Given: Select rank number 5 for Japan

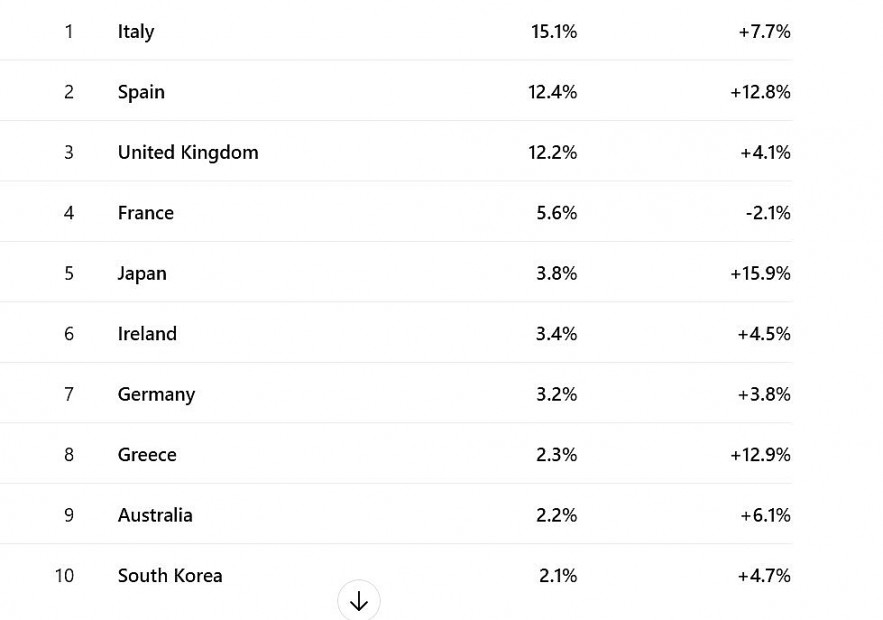Looking at the screenshot, I should (x=68, y=272).
